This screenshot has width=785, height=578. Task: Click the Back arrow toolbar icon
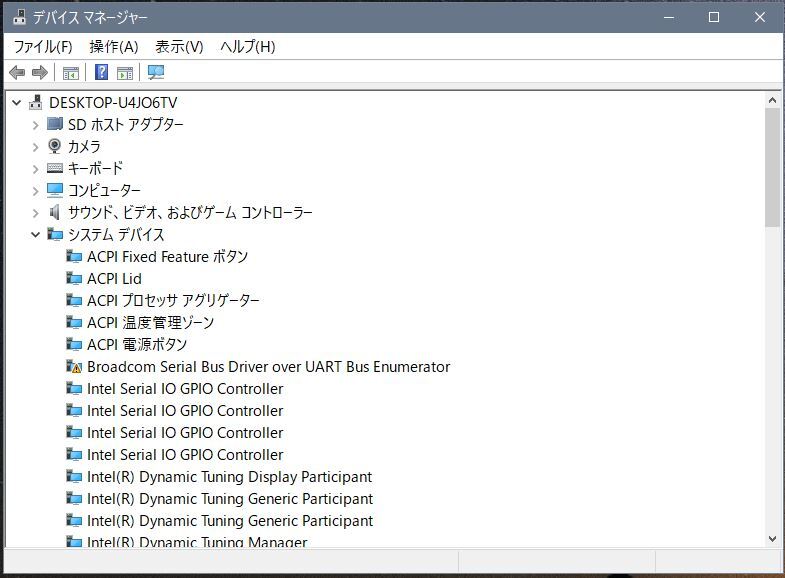click(x=17, y=73)
